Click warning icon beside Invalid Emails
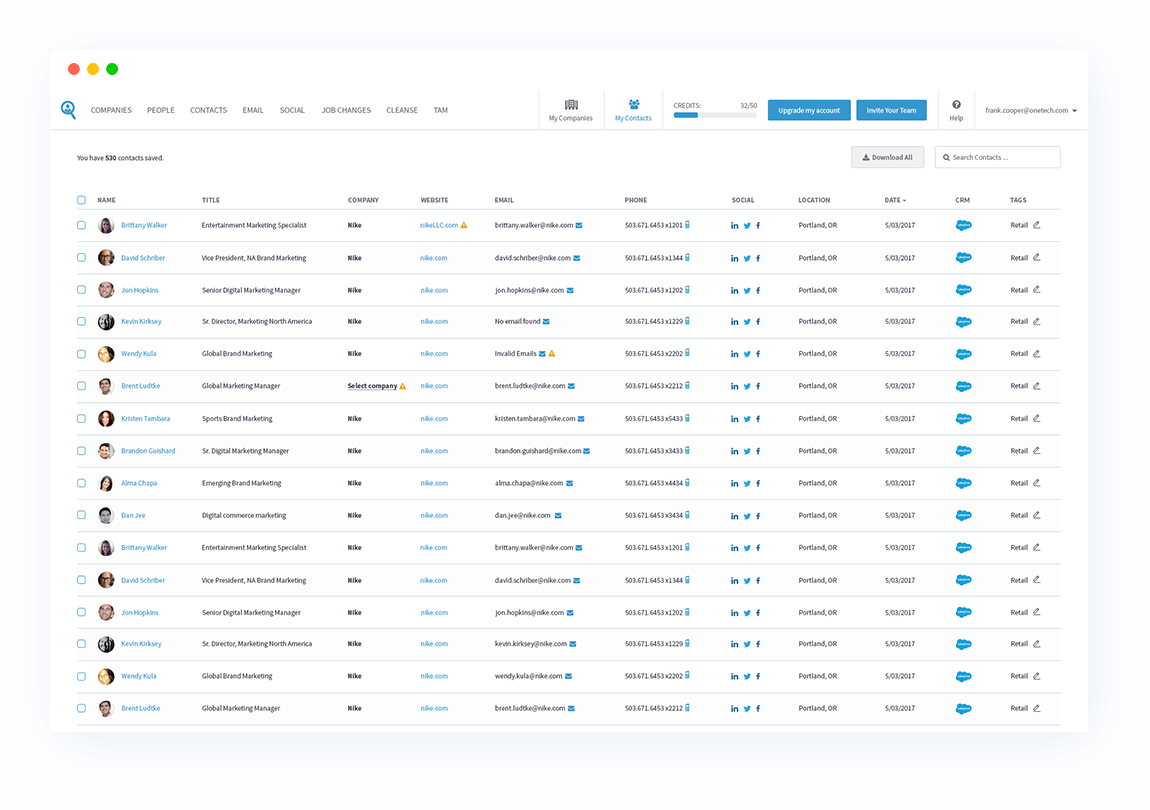 552,354
